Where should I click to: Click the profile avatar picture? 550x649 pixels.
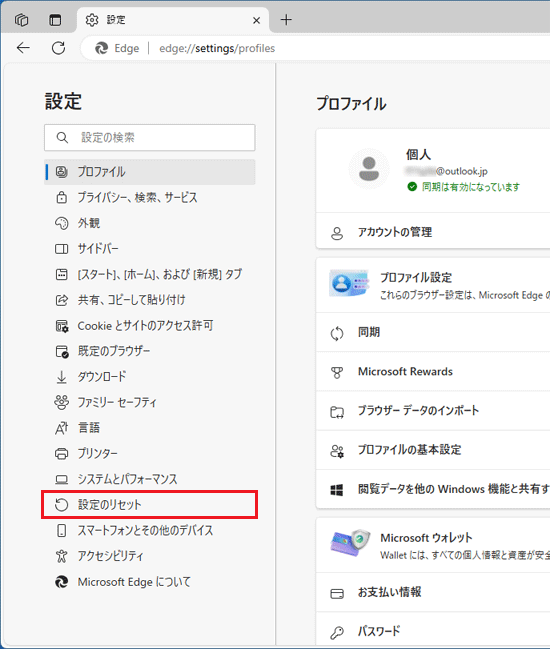(x=369, y=169)
